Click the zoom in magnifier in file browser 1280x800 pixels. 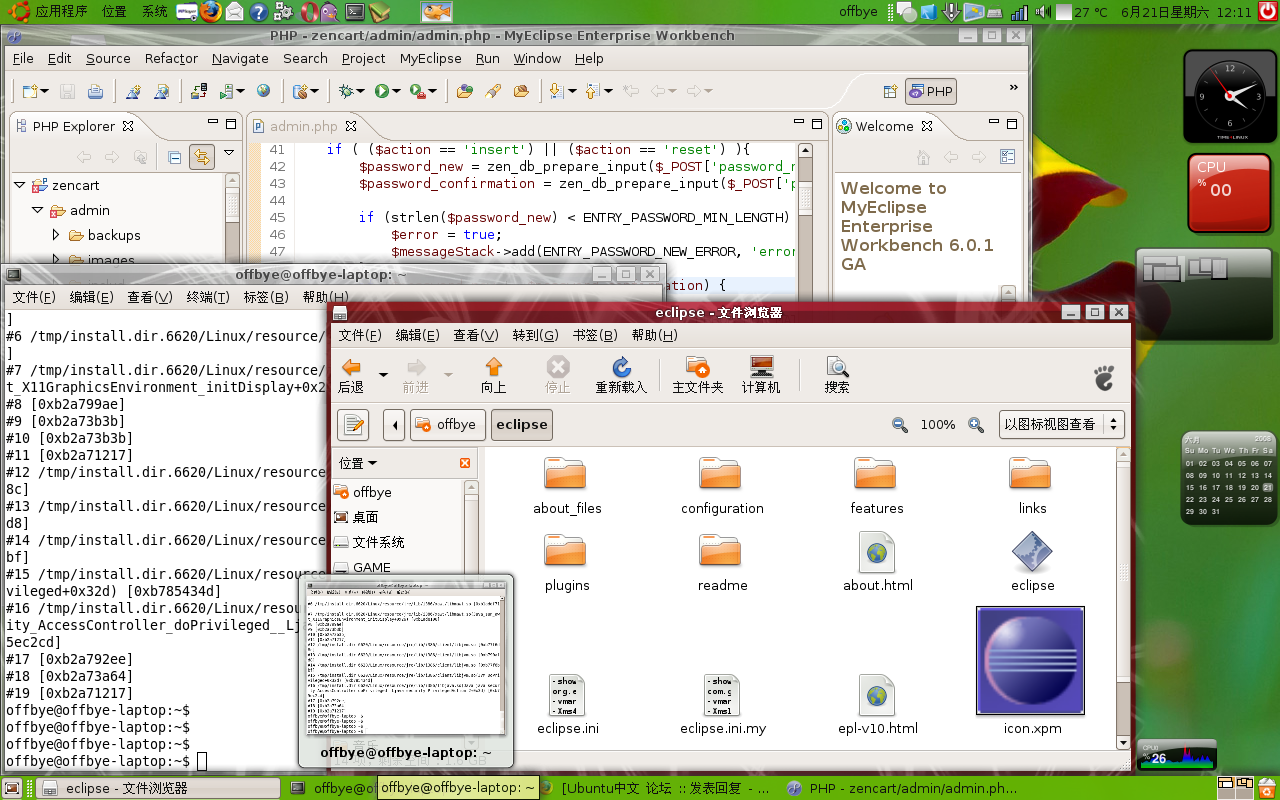(976, 425)
